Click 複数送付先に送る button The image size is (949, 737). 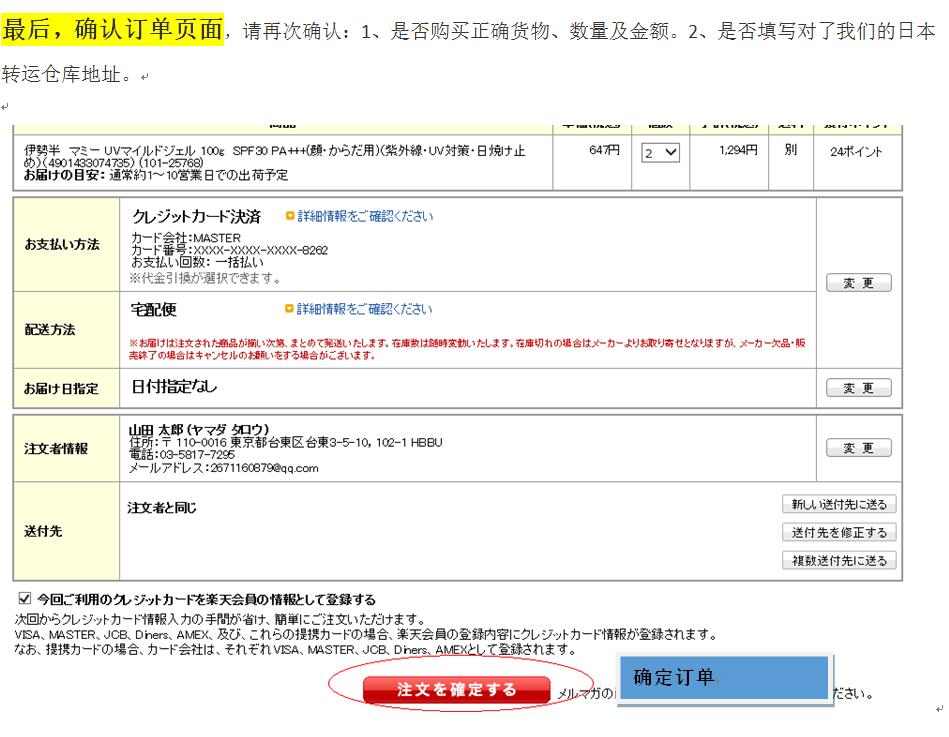[839, 560]
